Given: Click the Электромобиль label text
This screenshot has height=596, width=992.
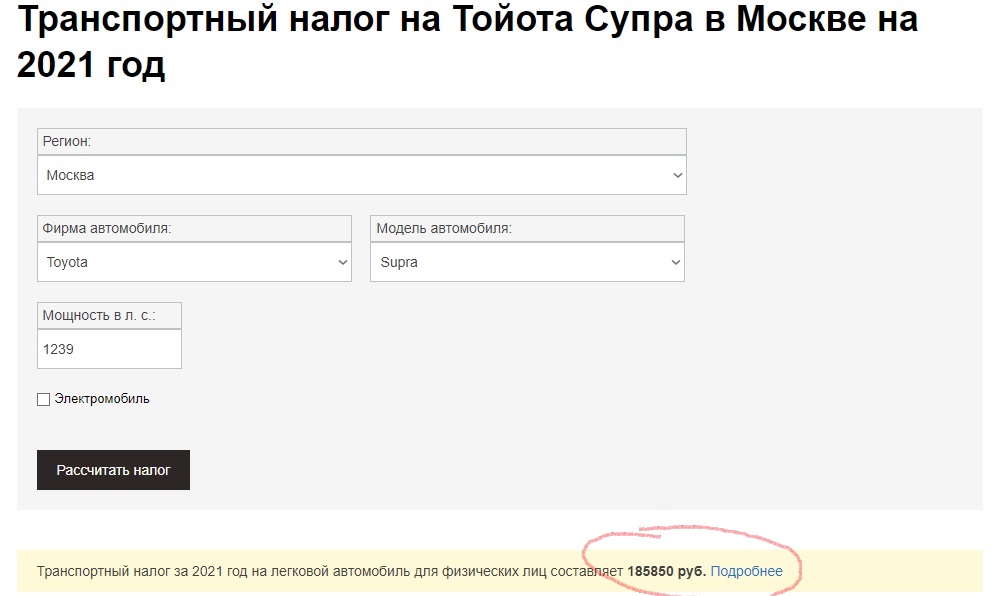Looking at the screenshot, I should coord(102,399).
